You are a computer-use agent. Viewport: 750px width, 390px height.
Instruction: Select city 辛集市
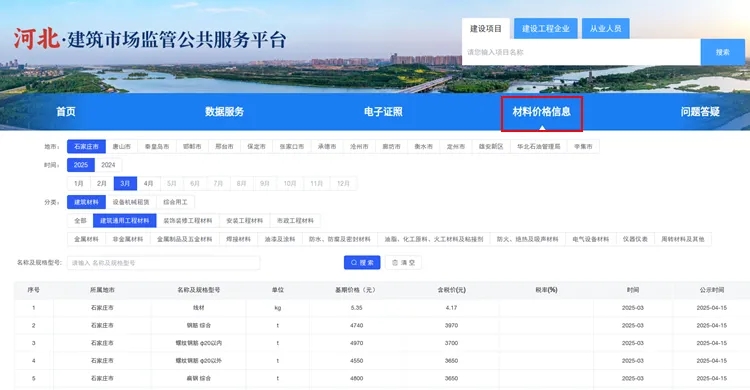(583, 146)
